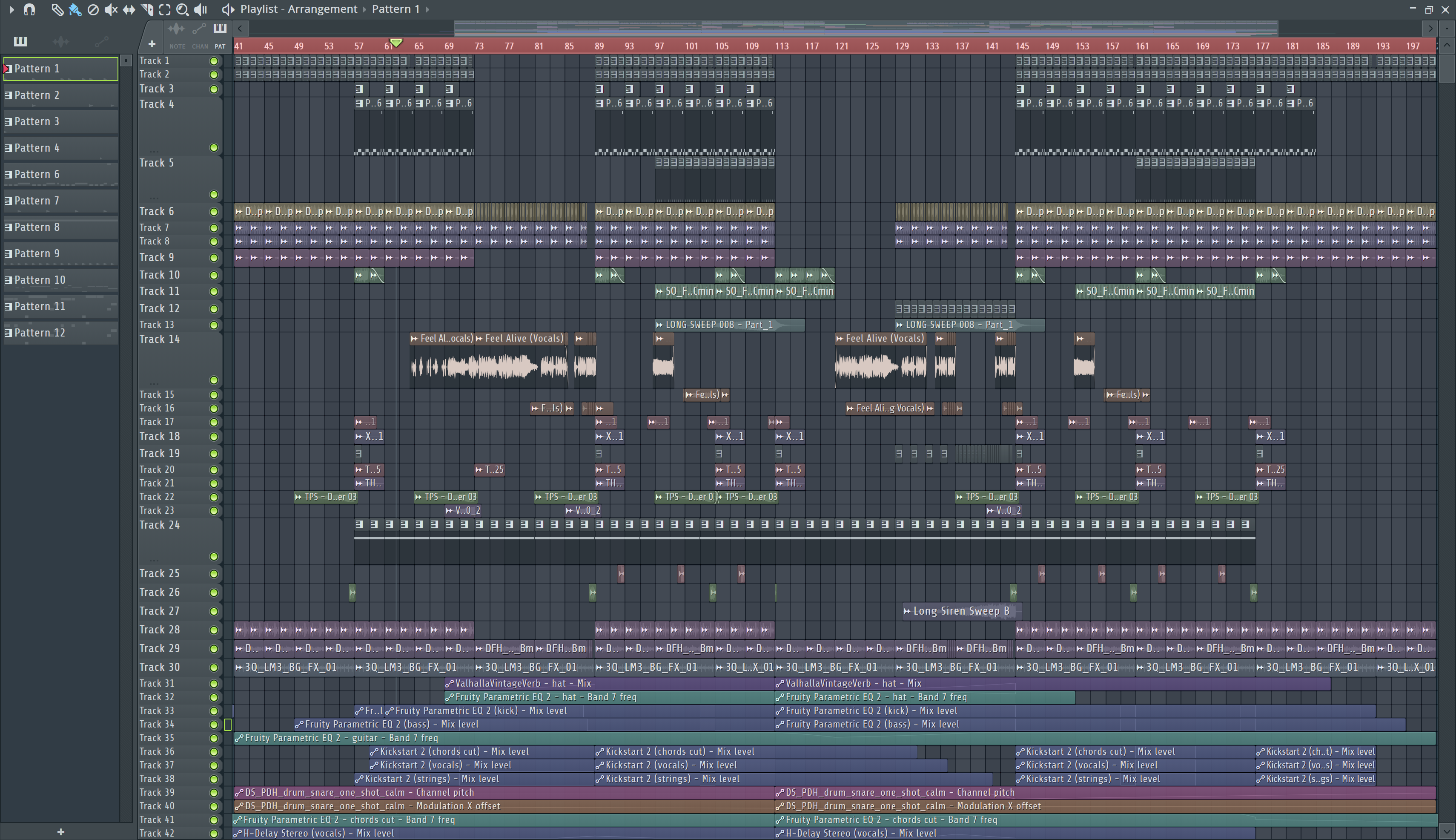Select the first LONG SWEEP 008 - Part_1 clip

[729, 325]
